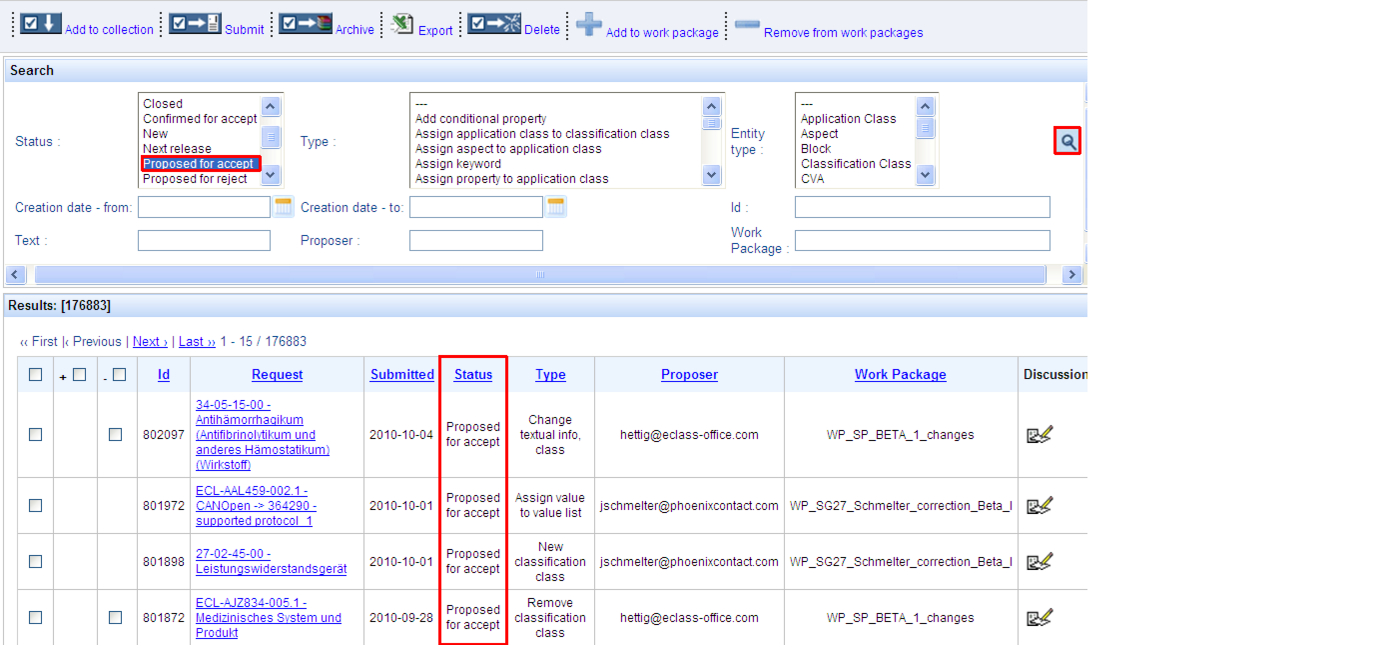Click the Archive toolbar icon
This screenshot has height=645, width=1400.
coord(305,23)
